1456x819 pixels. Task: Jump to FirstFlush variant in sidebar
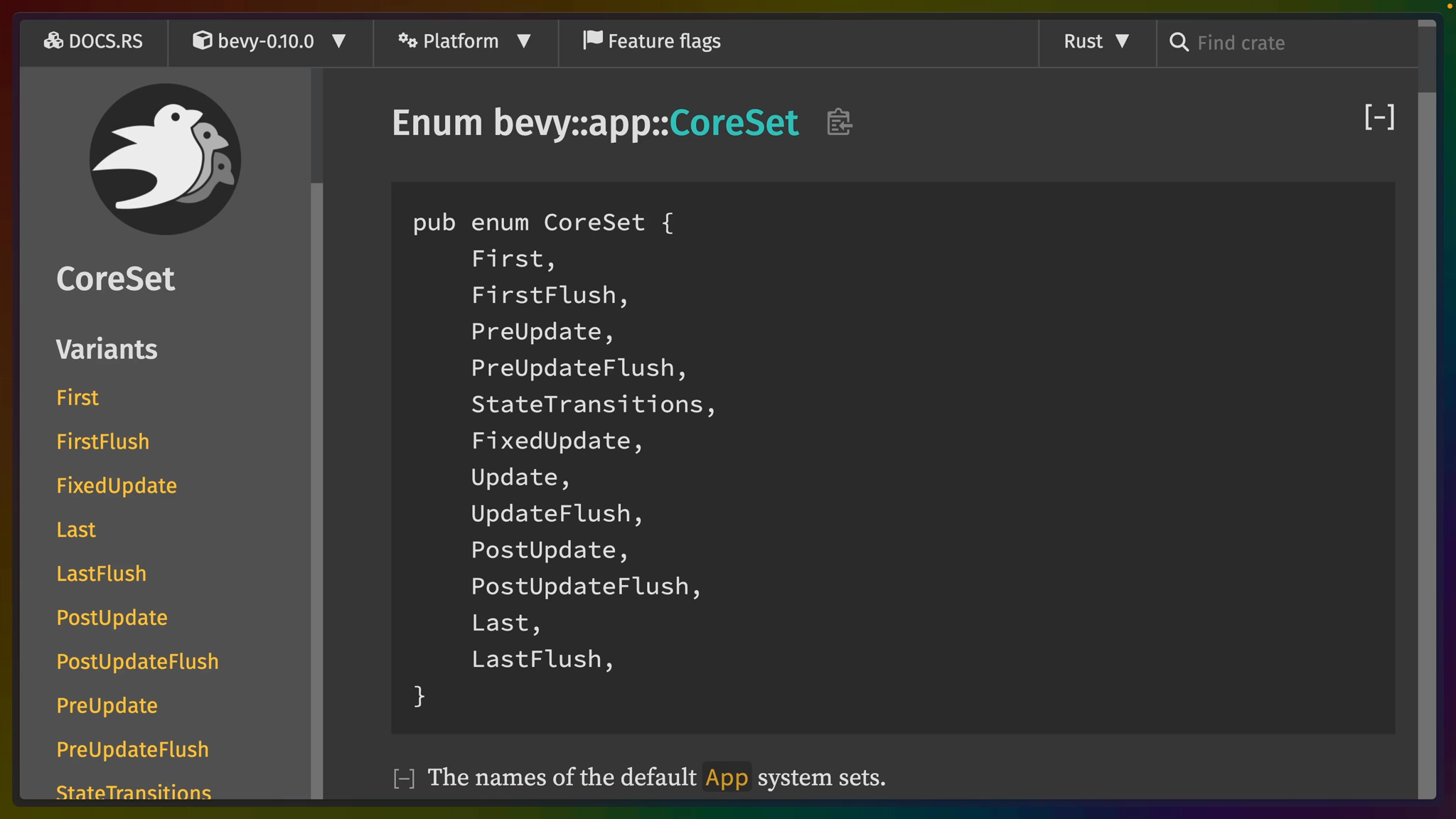click(x=103, y=441)
